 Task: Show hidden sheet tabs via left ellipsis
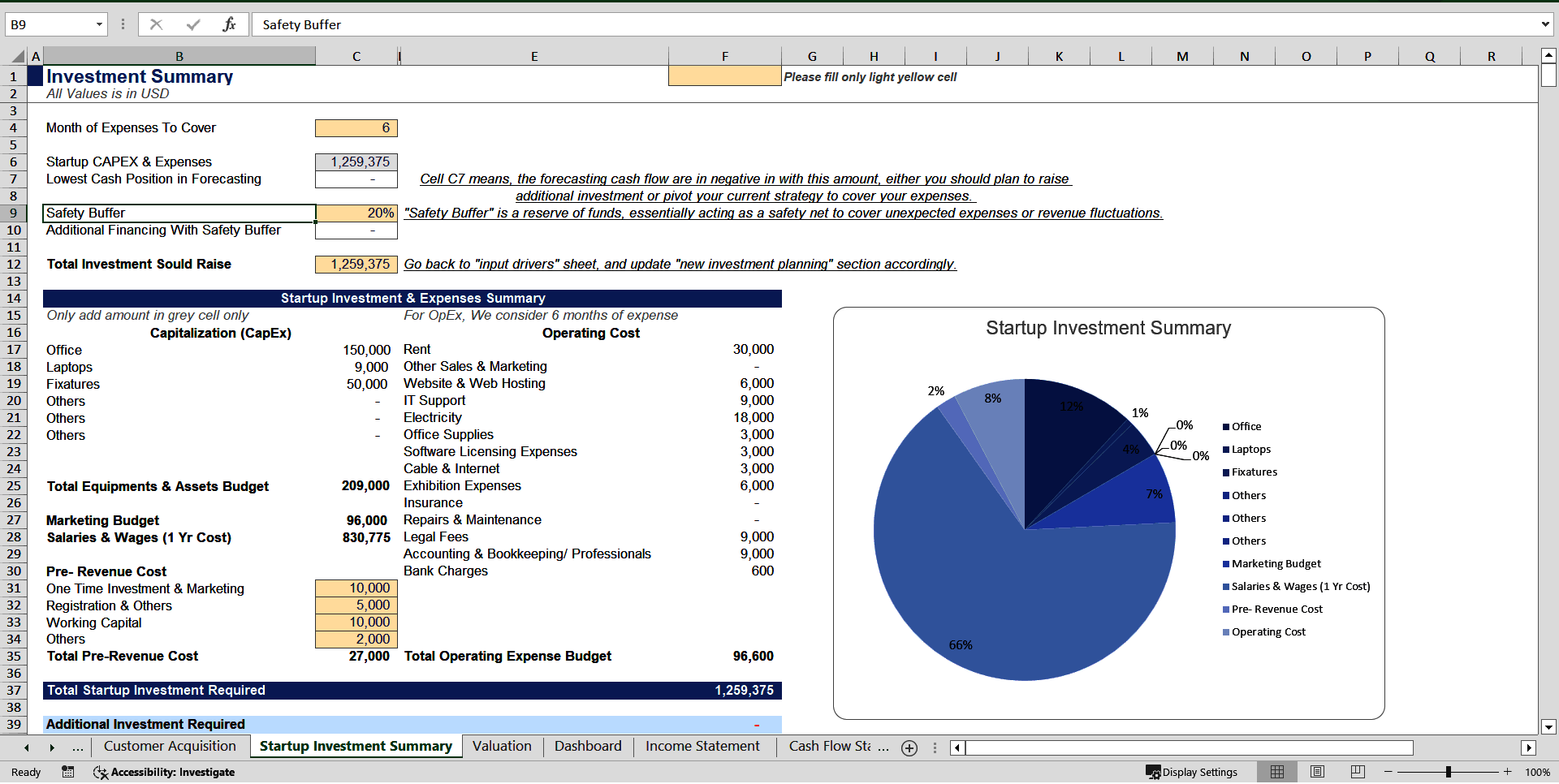tap(78, 747)
